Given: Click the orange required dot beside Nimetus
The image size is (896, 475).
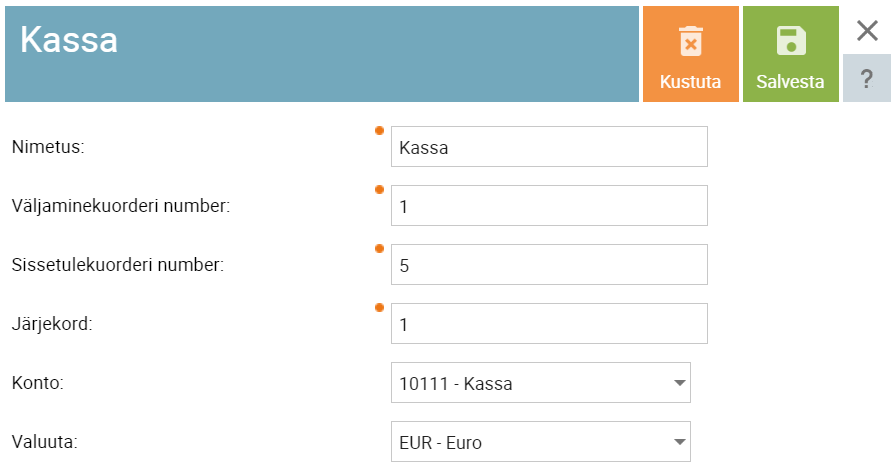Looking at the screenshot, I should pyautogui.click(x=379, y=131).
